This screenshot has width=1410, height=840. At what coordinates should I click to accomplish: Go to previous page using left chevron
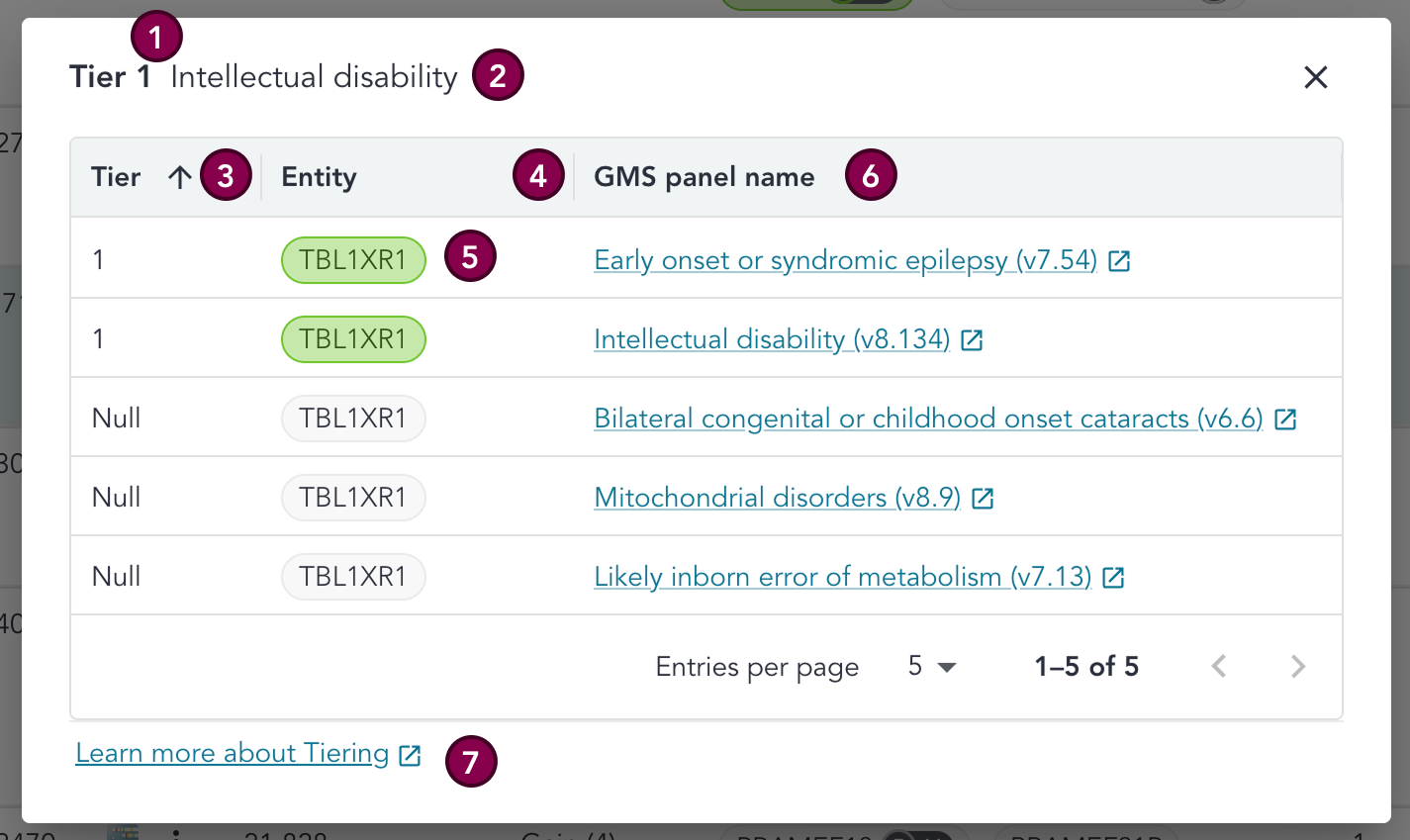click(1218, 666)
